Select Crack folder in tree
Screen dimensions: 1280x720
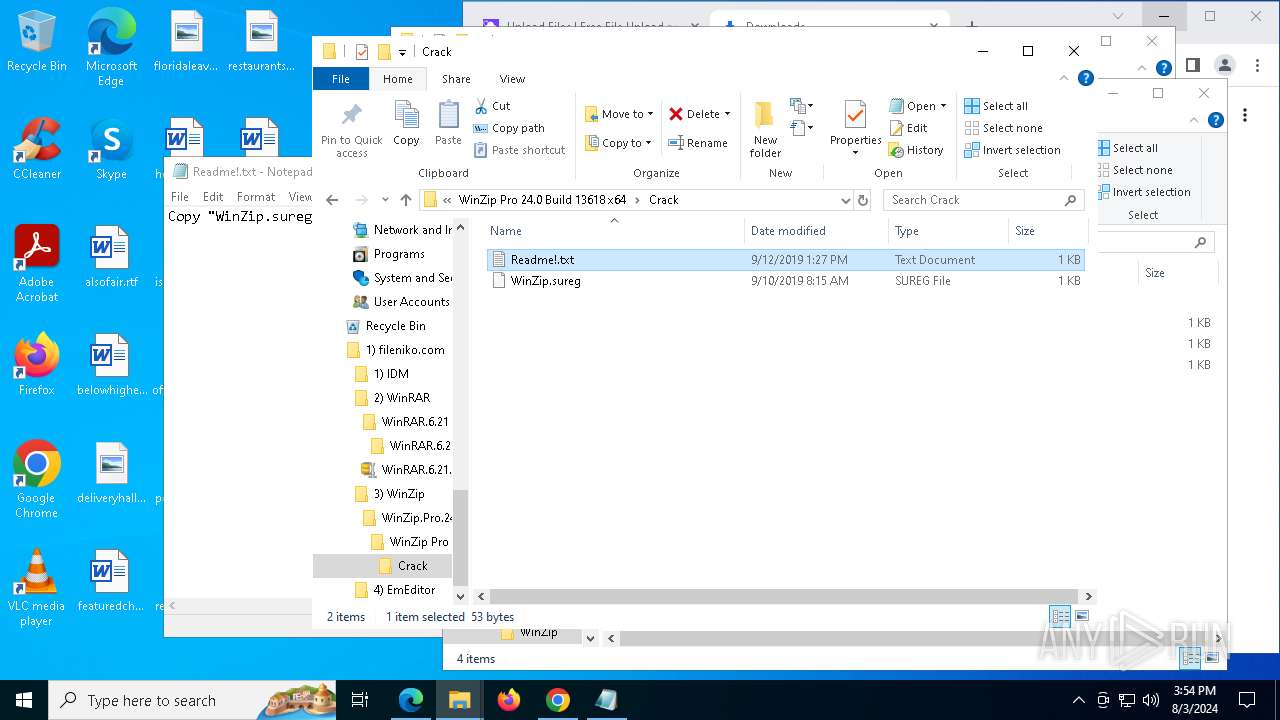(403, 566)
